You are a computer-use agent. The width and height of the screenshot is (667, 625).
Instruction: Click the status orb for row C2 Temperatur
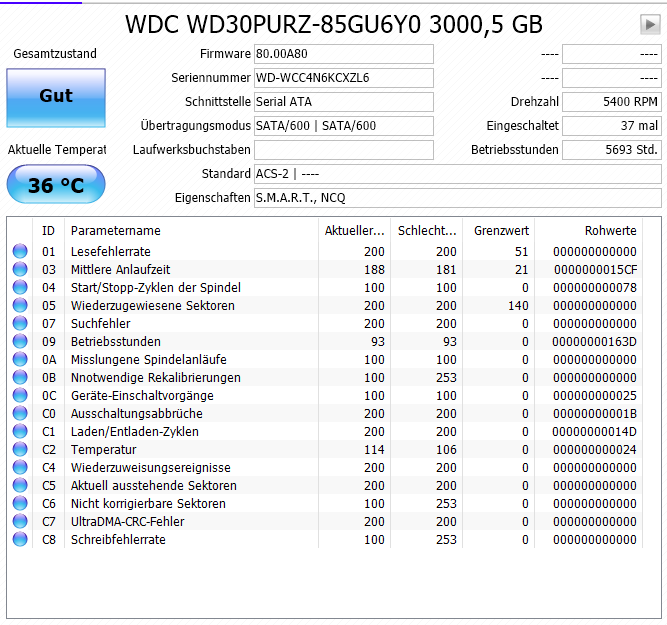[20, 449]
